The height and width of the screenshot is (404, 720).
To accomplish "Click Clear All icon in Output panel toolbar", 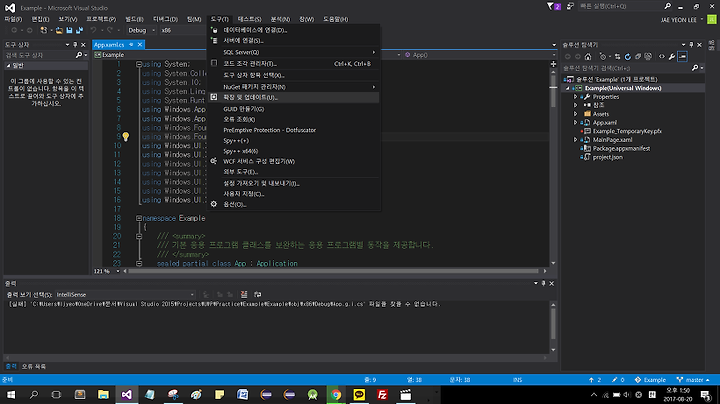I will point(244,294).
